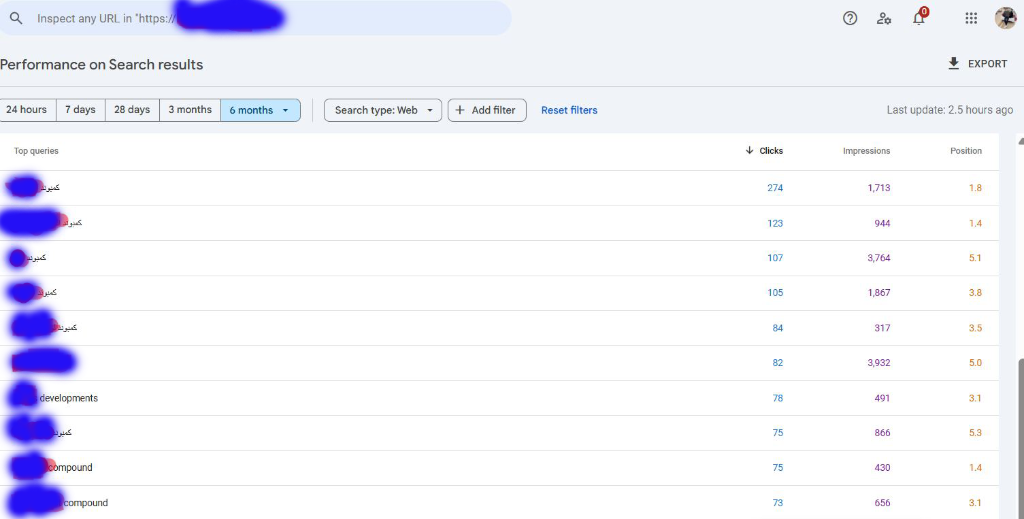Click the Reset filters link
The height and width of the screenshot is (519, 1024).
pos(569,110)
